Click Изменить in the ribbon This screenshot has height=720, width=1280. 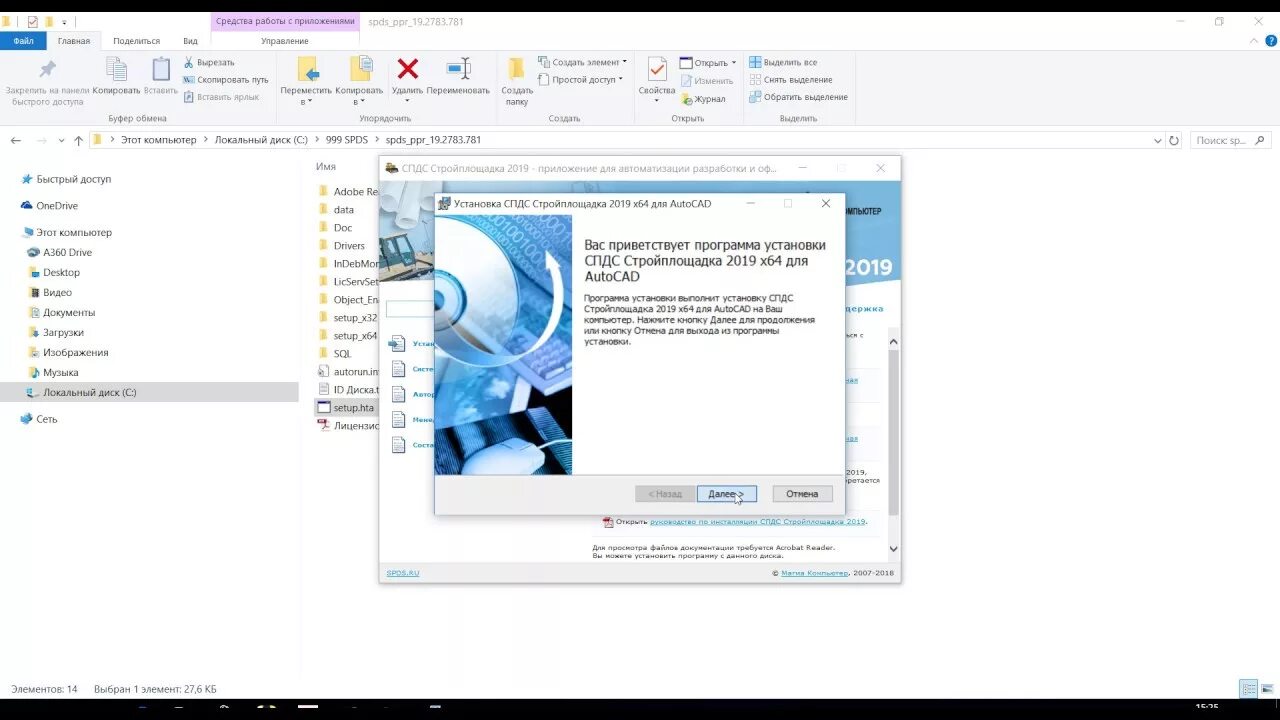[x=707, y=81]
